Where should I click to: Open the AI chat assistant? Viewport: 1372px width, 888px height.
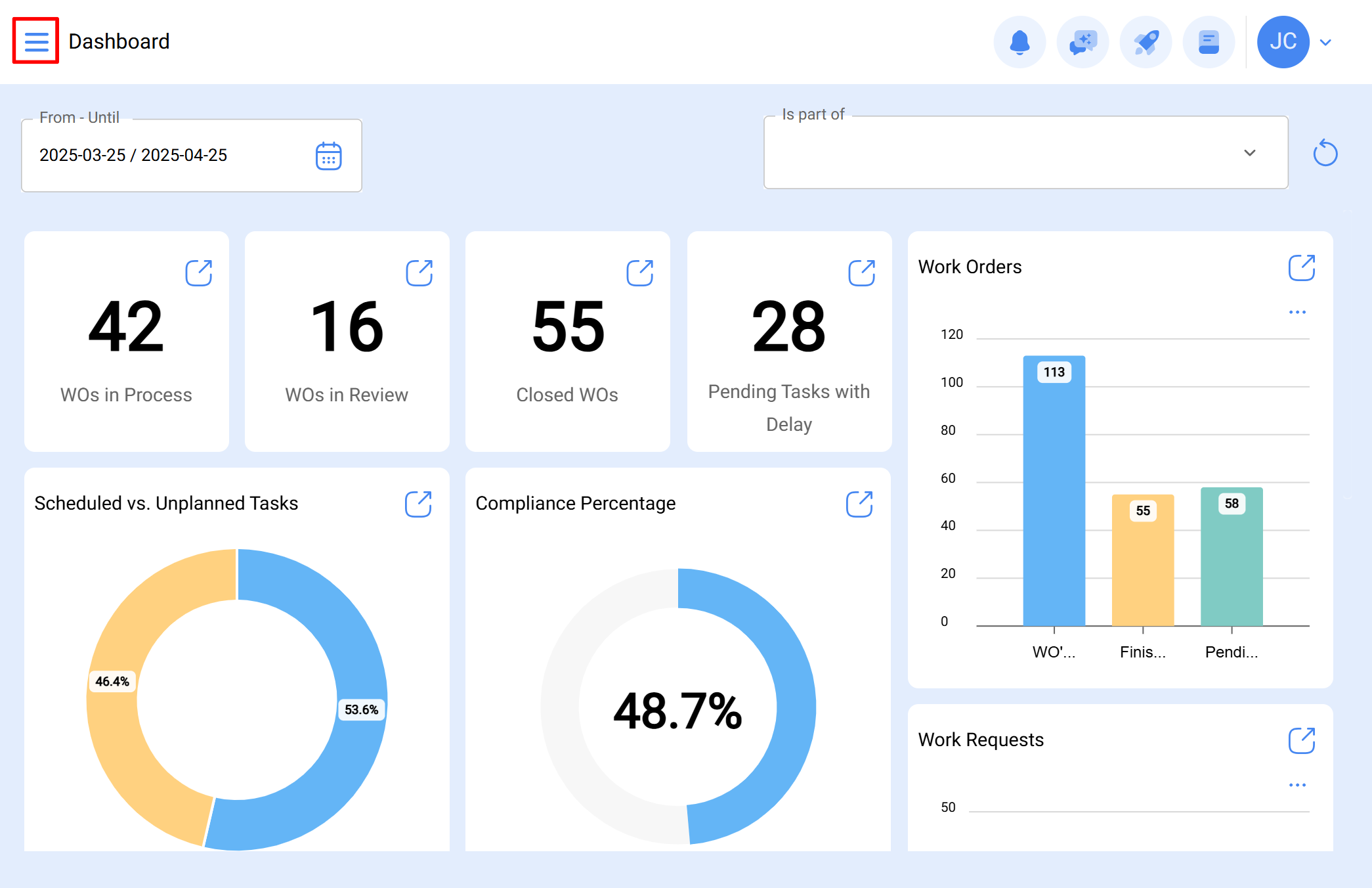[x=1082, y=41]
